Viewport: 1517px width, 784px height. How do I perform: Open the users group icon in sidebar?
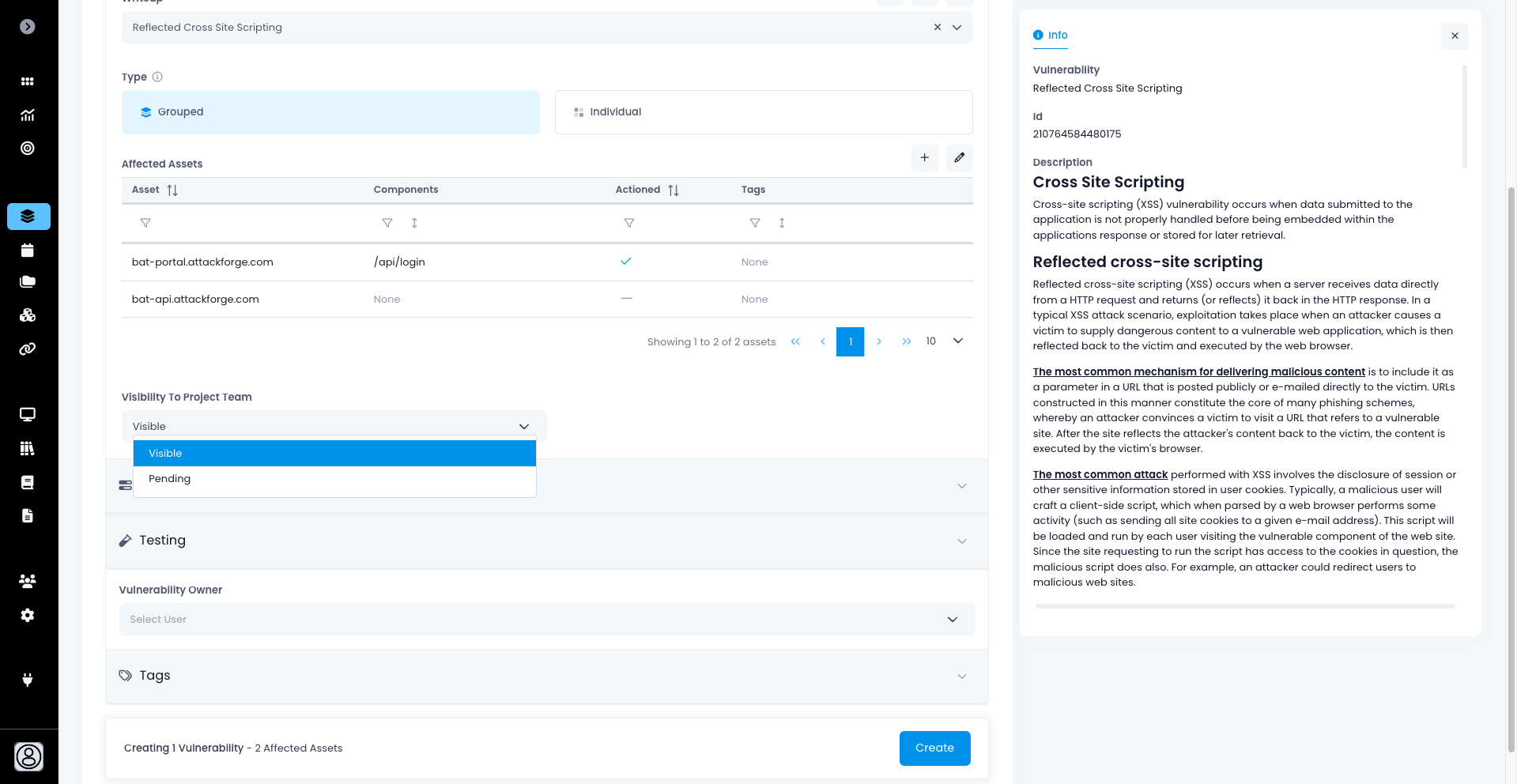pyautogui.click(x=28, y=581)
